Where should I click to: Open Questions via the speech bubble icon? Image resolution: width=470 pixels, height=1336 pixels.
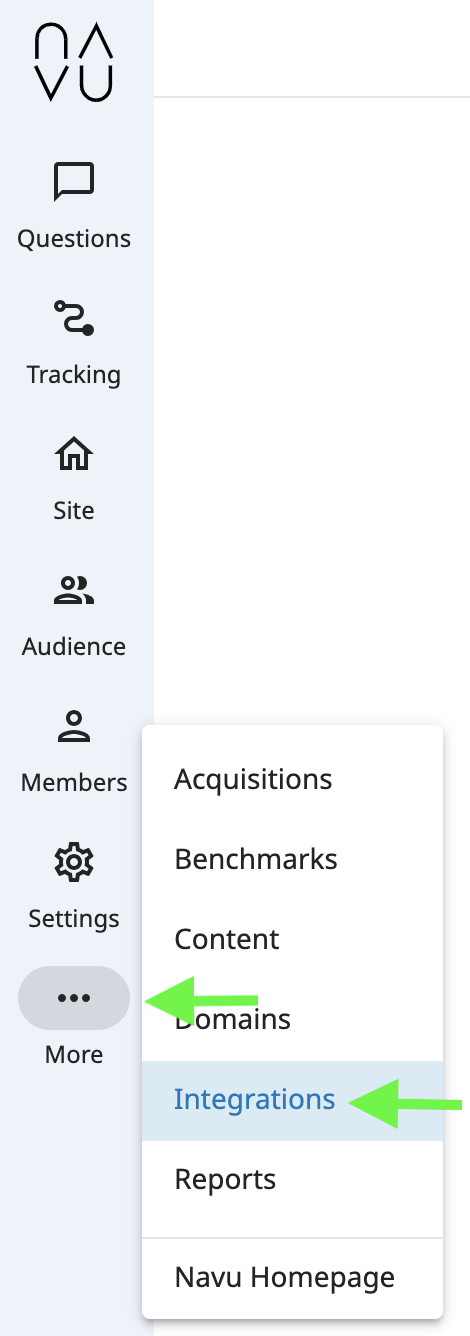pos(74,182)
